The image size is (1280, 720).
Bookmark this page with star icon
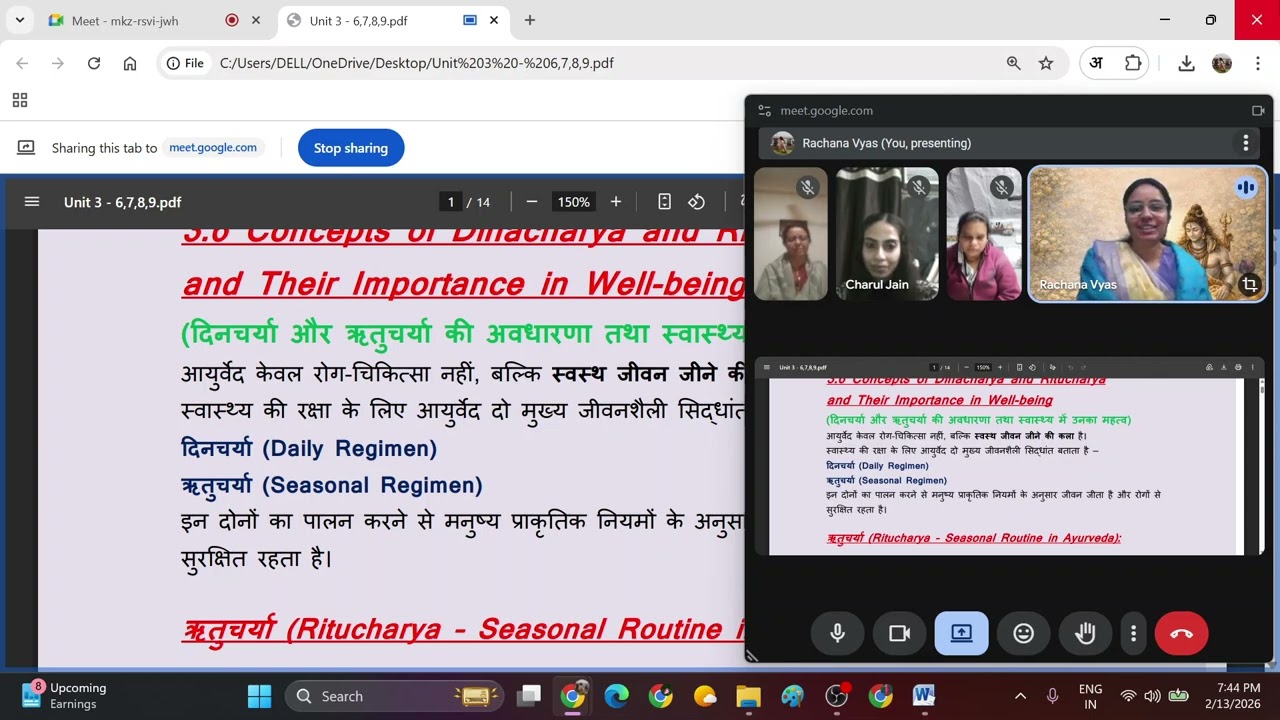pyautogui.click(x=1046, y=63)
